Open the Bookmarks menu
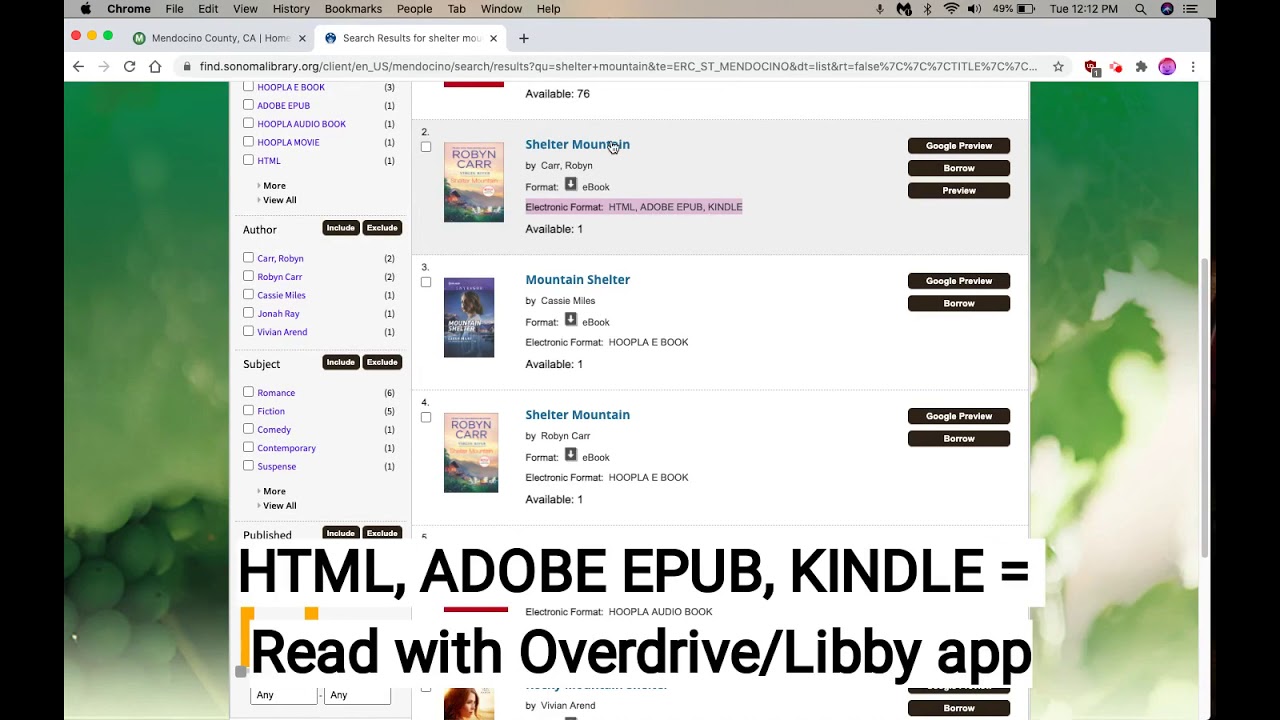 point(353,9)
